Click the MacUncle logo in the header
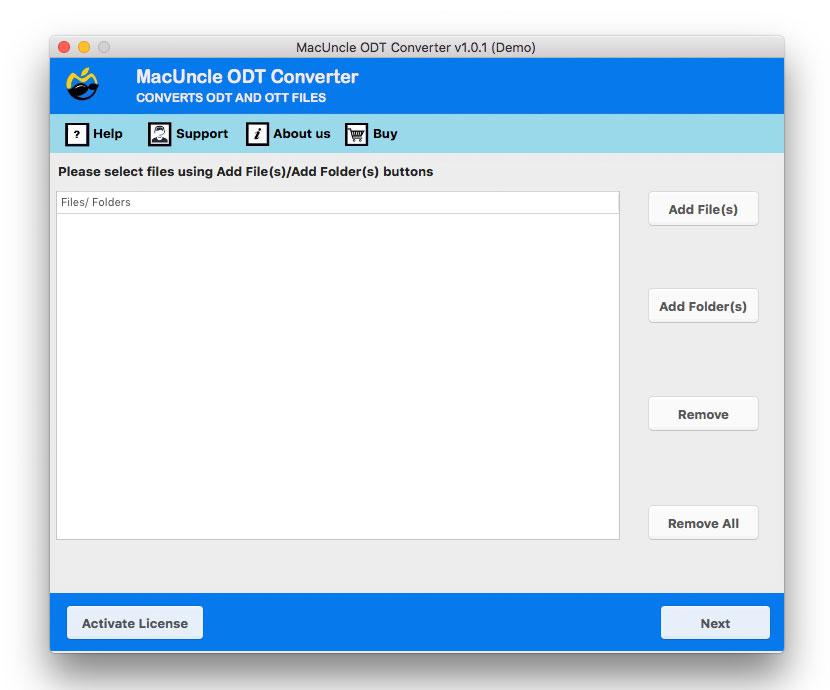Image resolution: width=830 pixels, height=690 pixels. point(84,84)
